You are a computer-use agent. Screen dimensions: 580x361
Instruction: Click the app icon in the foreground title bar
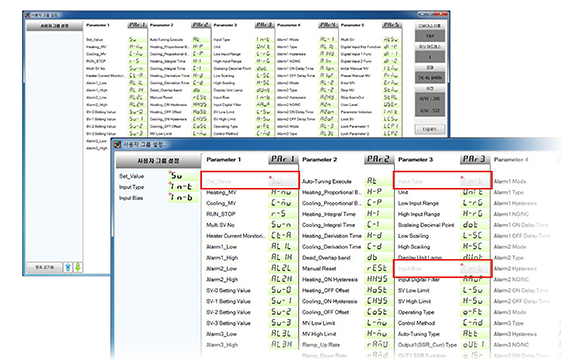[118, 144]
